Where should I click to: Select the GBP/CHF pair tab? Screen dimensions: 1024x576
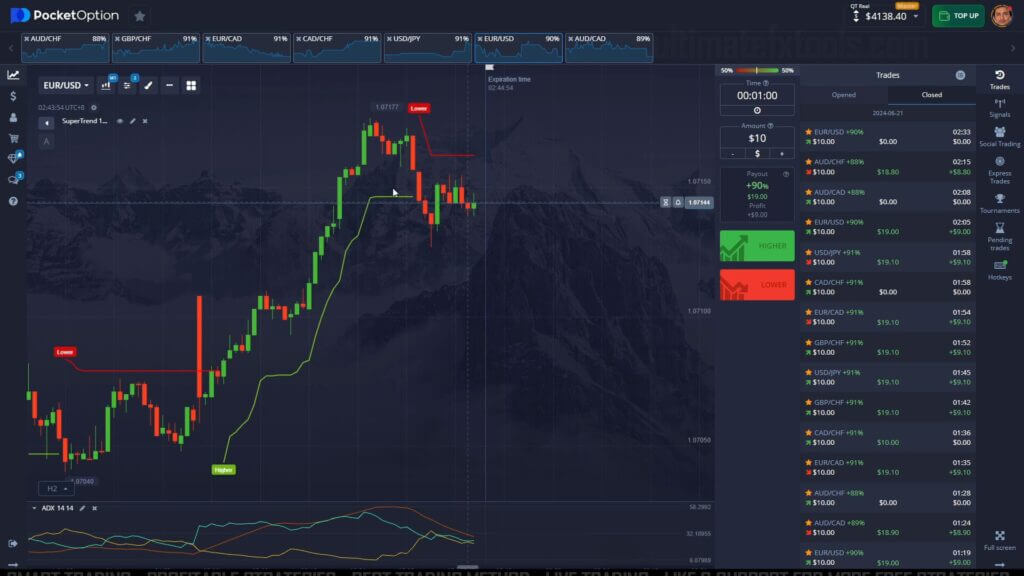point(156,44)
